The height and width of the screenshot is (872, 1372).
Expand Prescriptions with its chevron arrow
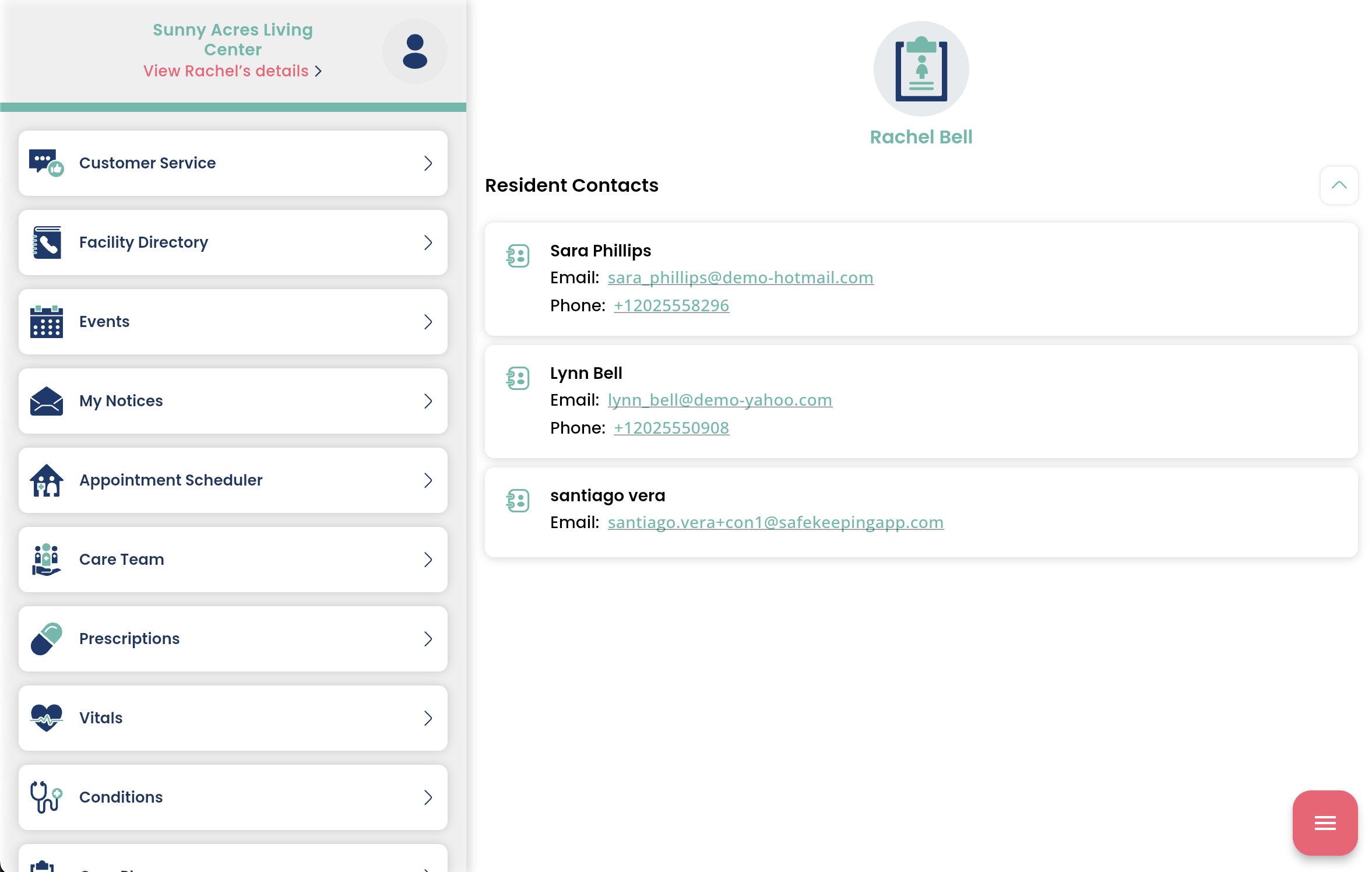tap(428, 639)
